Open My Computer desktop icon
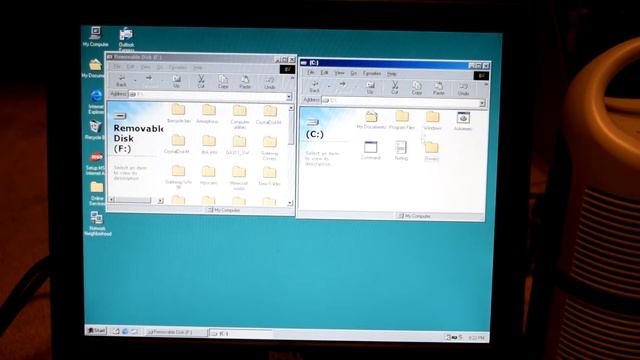The width and height of the screenshot is (640, 360). point(96,36)
